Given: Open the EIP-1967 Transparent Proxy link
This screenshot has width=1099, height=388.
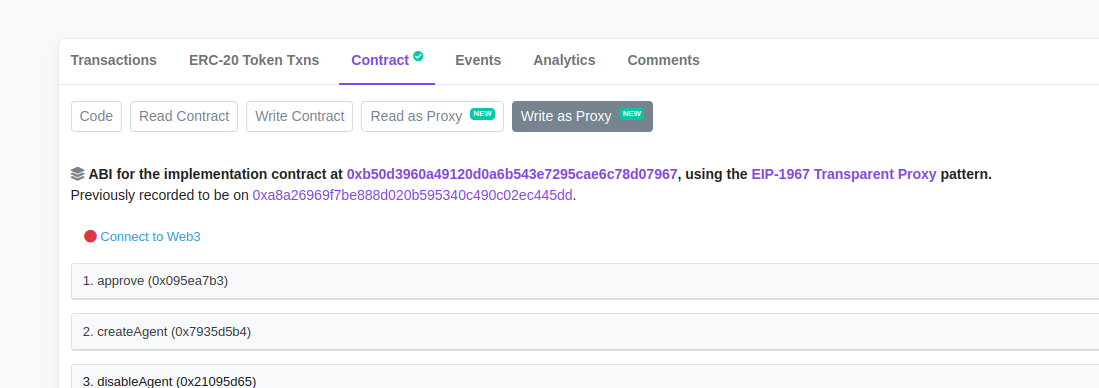Looking at the screenshot, I should (844, 174).
